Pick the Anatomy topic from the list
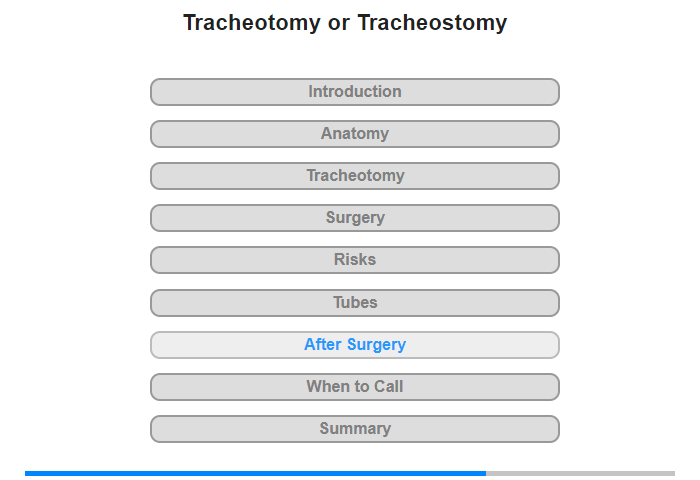This screenshot has height=480, width=700. pyautogui.click(x=354, y=134)
